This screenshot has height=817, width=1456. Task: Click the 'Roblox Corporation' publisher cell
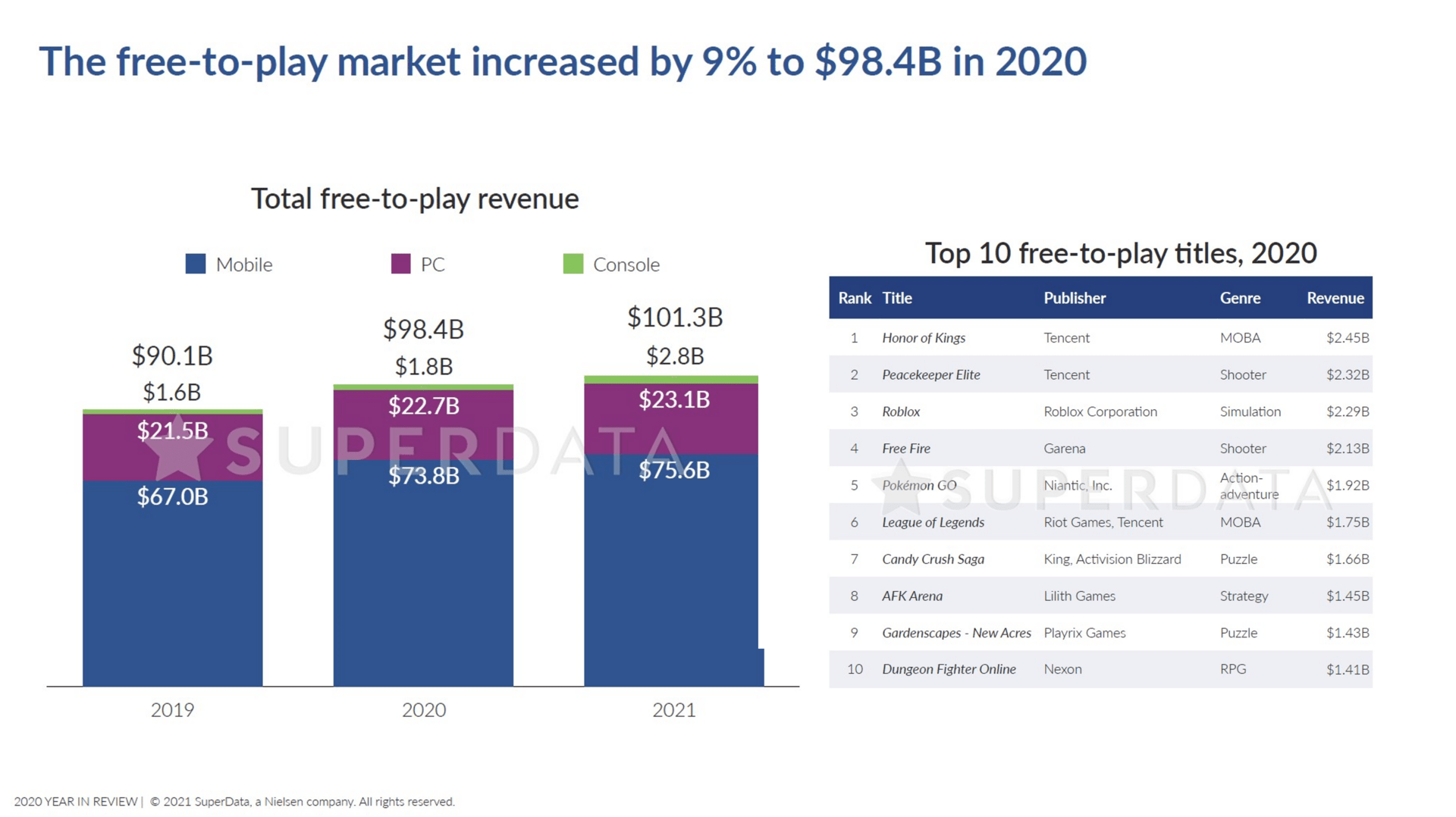[x=1100, y=412]
